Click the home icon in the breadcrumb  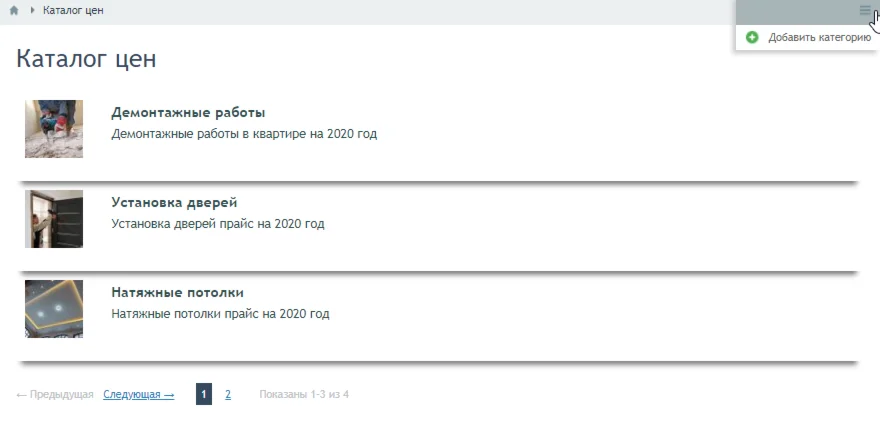pos(14,10)
